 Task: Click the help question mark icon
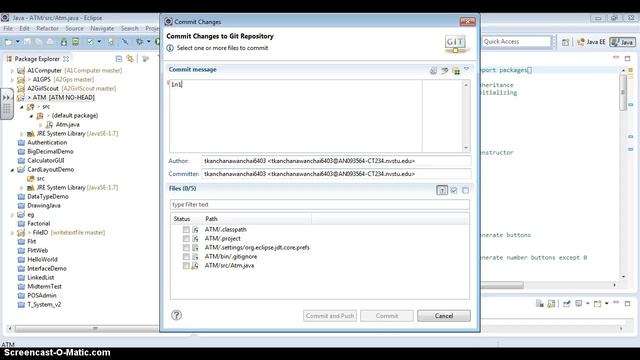coord(176,315)
